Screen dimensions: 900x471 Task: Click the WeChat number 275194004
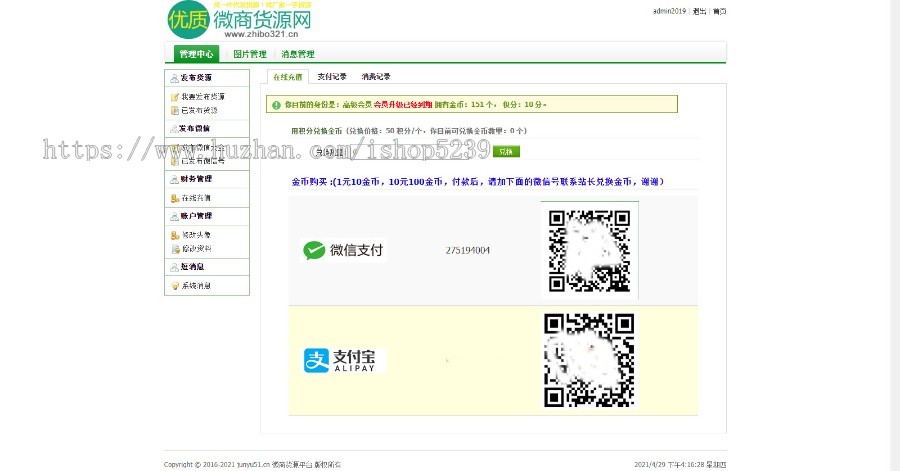tap(468, 250)
